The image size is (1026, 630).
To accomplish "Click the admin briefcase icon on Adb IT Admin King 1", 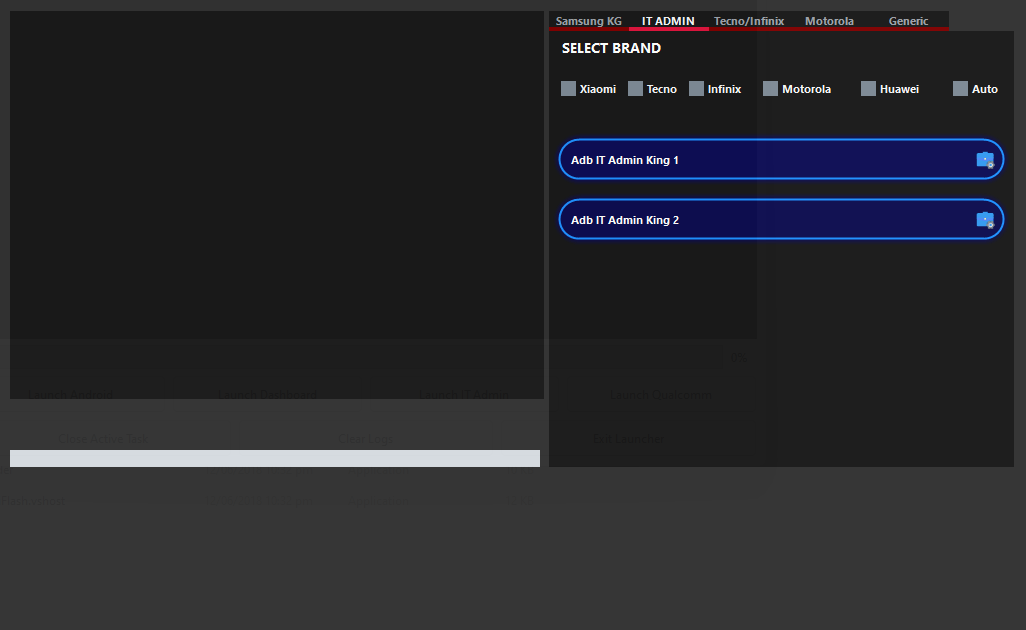I will (x=985, y=159).
